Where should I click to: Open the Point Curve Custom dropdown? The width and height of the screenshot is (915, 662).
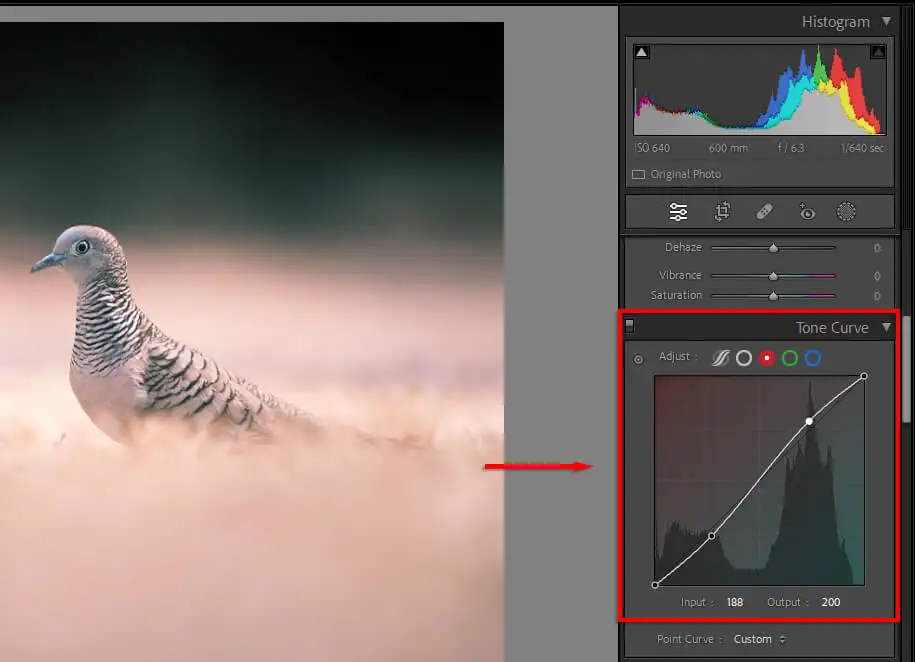[x=759, y=639]
